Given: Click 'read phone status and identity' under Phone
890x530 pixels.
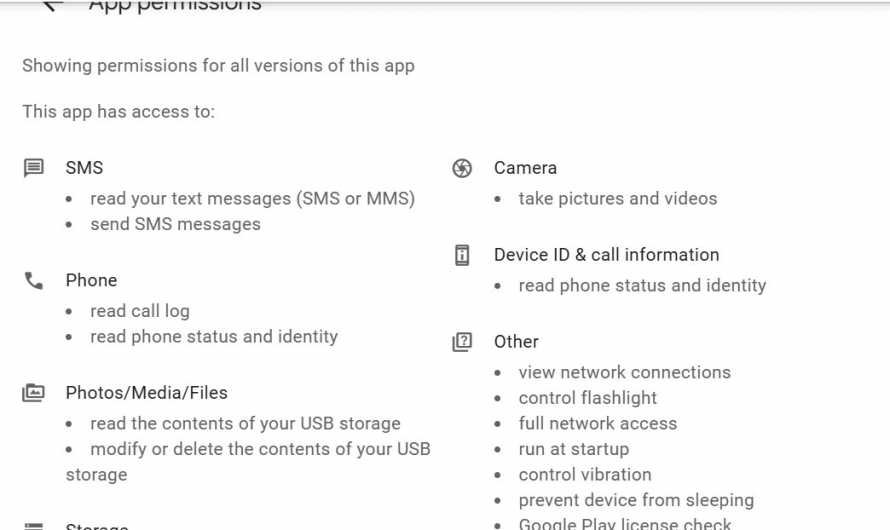Looking at the screenshot, I should click(x=214, y=336).
